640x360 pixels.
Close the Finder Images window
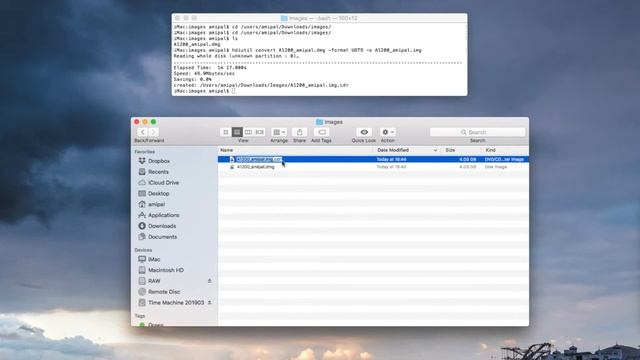coord(137,122)
